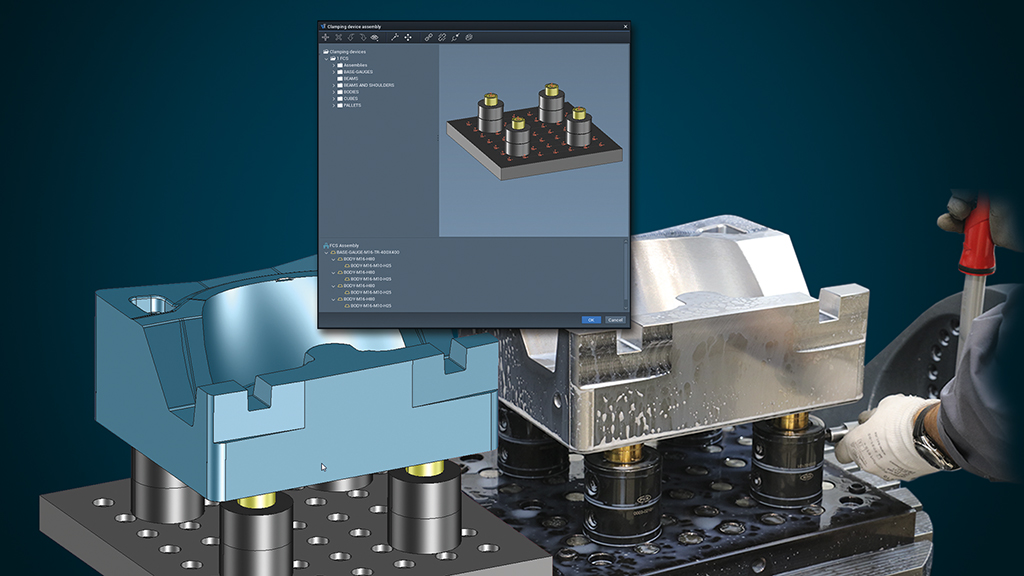
Task: Select the Assemblies label in tree
Action: point(355,65)
